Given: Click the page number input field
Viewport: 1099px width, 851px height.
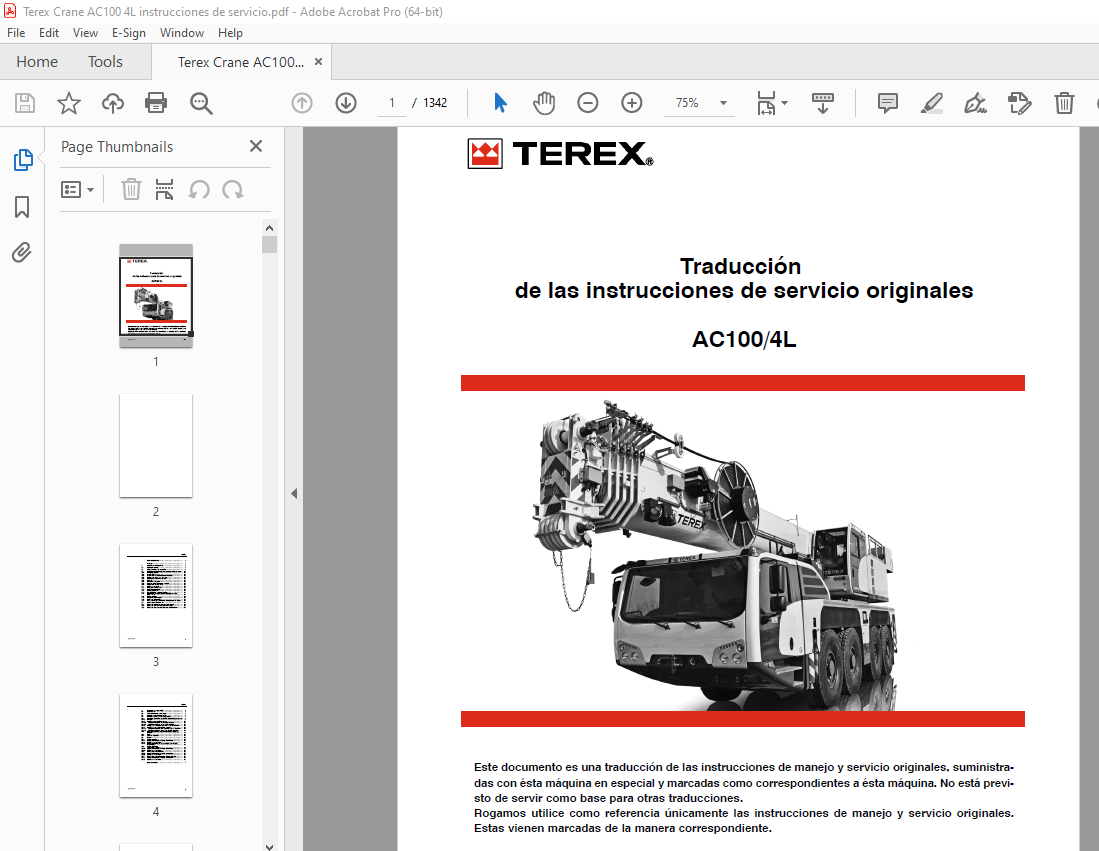Looking at the screenshot, I should (x=392, y=103).
